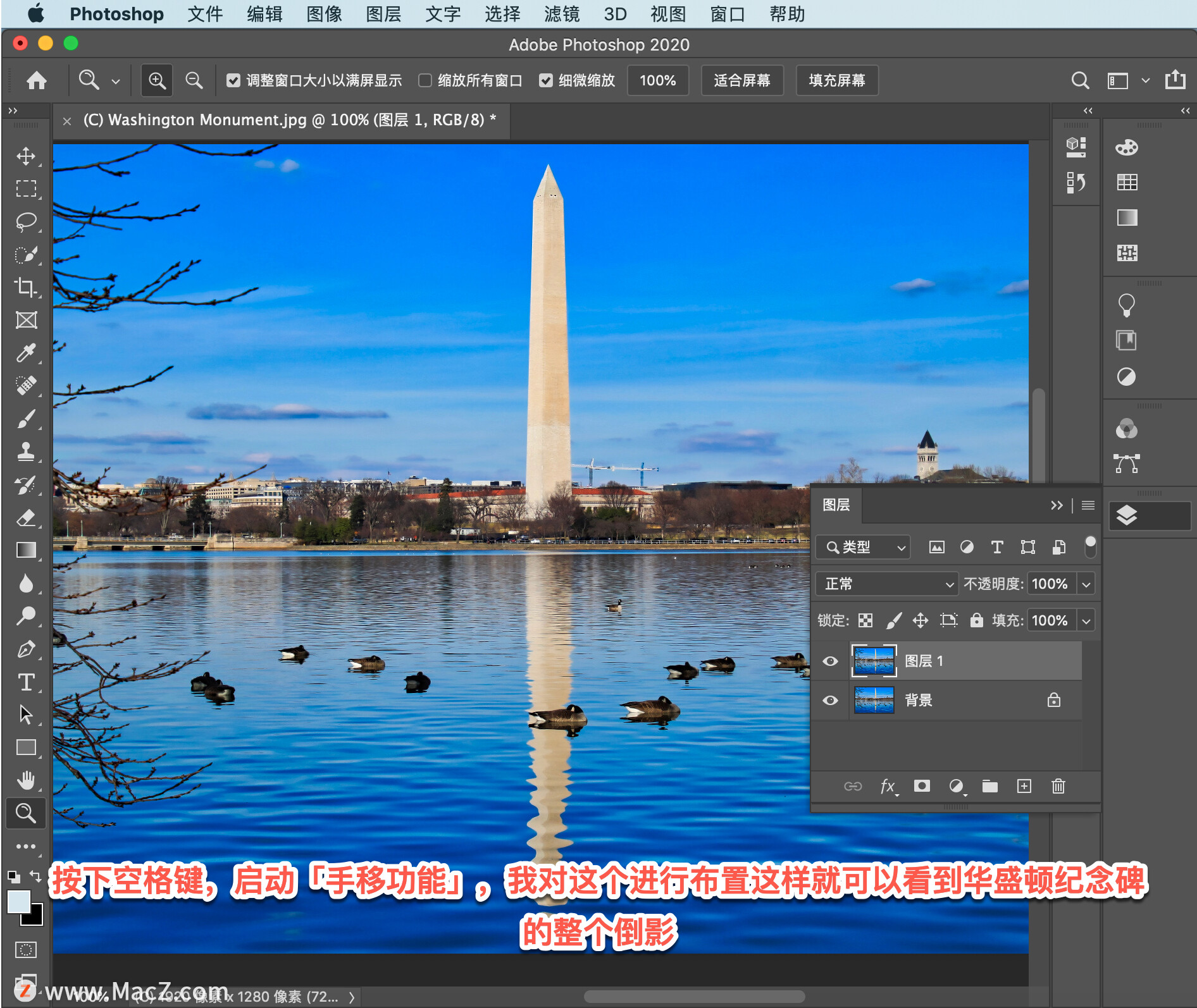Click the 100% zoom button
This screenshot has height=1008, width=1197.
point(658,80)
